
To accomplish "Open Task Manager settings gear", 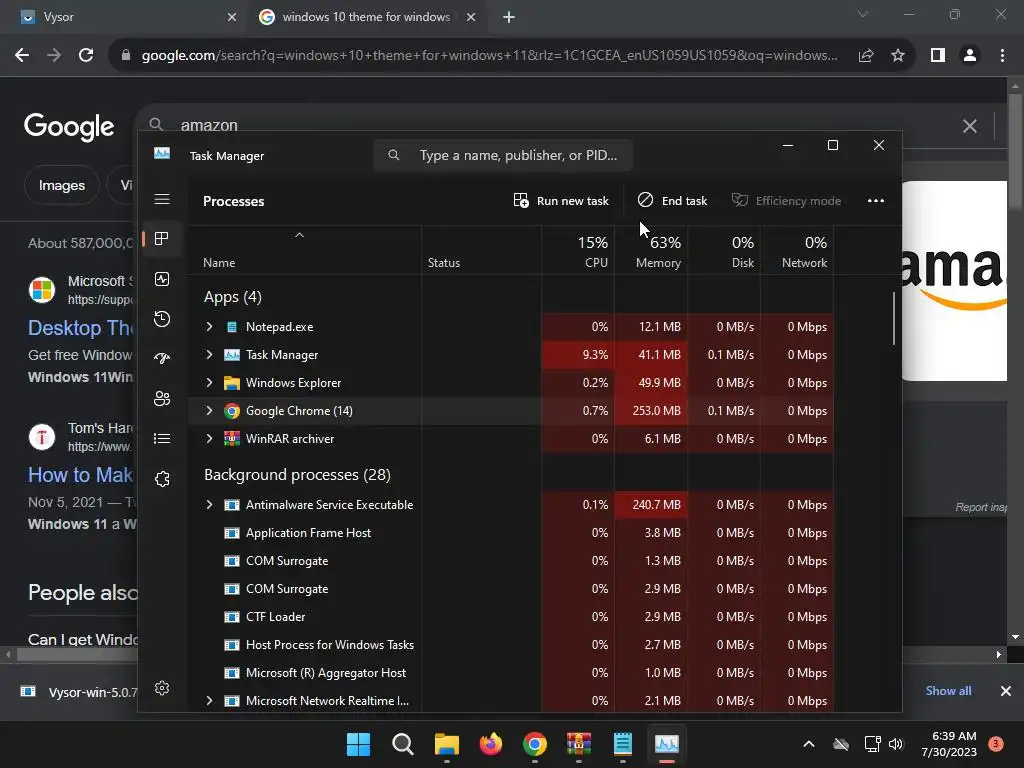I will [x=162, y=688].
